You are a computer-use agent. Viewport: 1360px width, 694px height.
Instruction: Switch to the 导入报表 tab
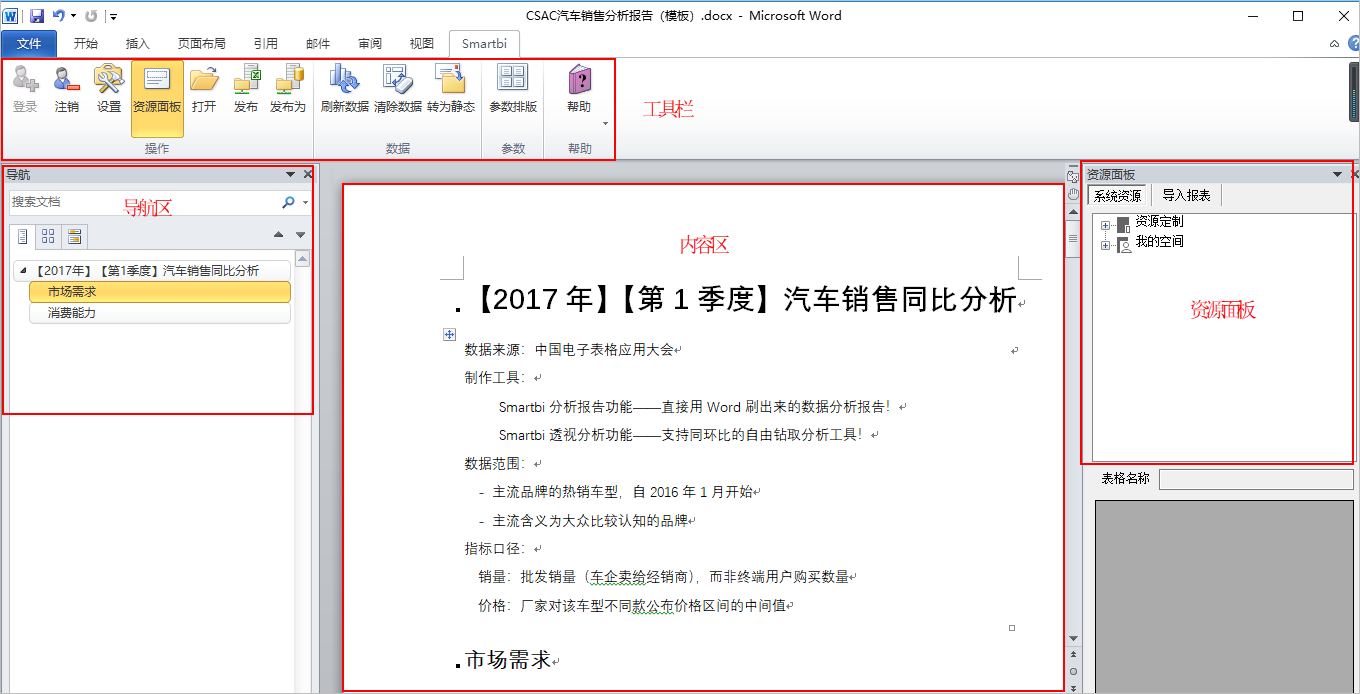[1186, 196]
